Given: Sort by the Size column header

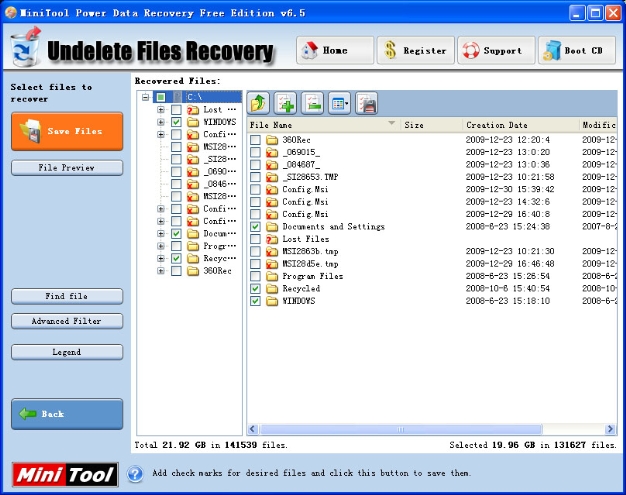Looking at the screenshot, I should click(x=432, y=125).
